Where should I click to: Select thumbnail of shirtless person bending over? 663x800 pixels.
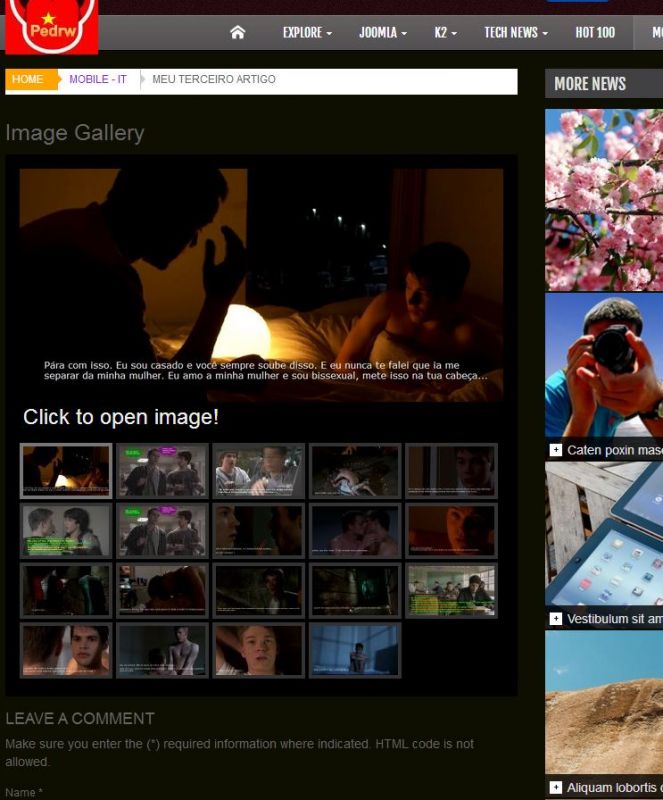[162, 590]
